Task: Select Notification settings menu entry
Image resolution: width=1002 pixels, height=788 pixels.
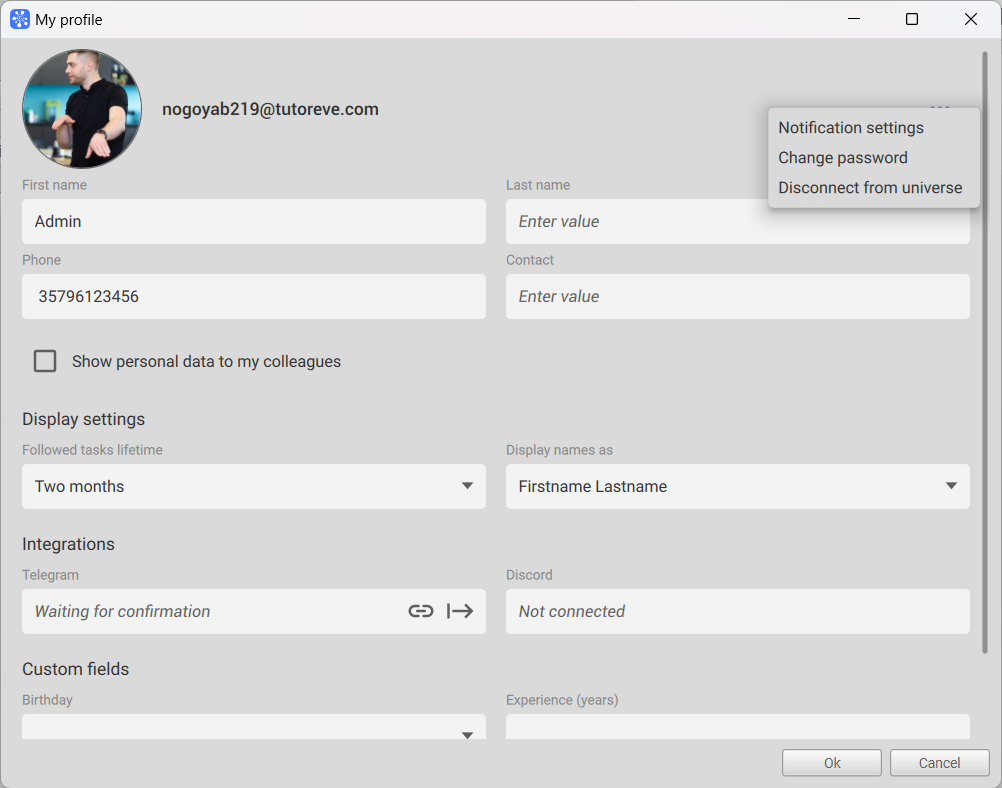Action: 851,128
